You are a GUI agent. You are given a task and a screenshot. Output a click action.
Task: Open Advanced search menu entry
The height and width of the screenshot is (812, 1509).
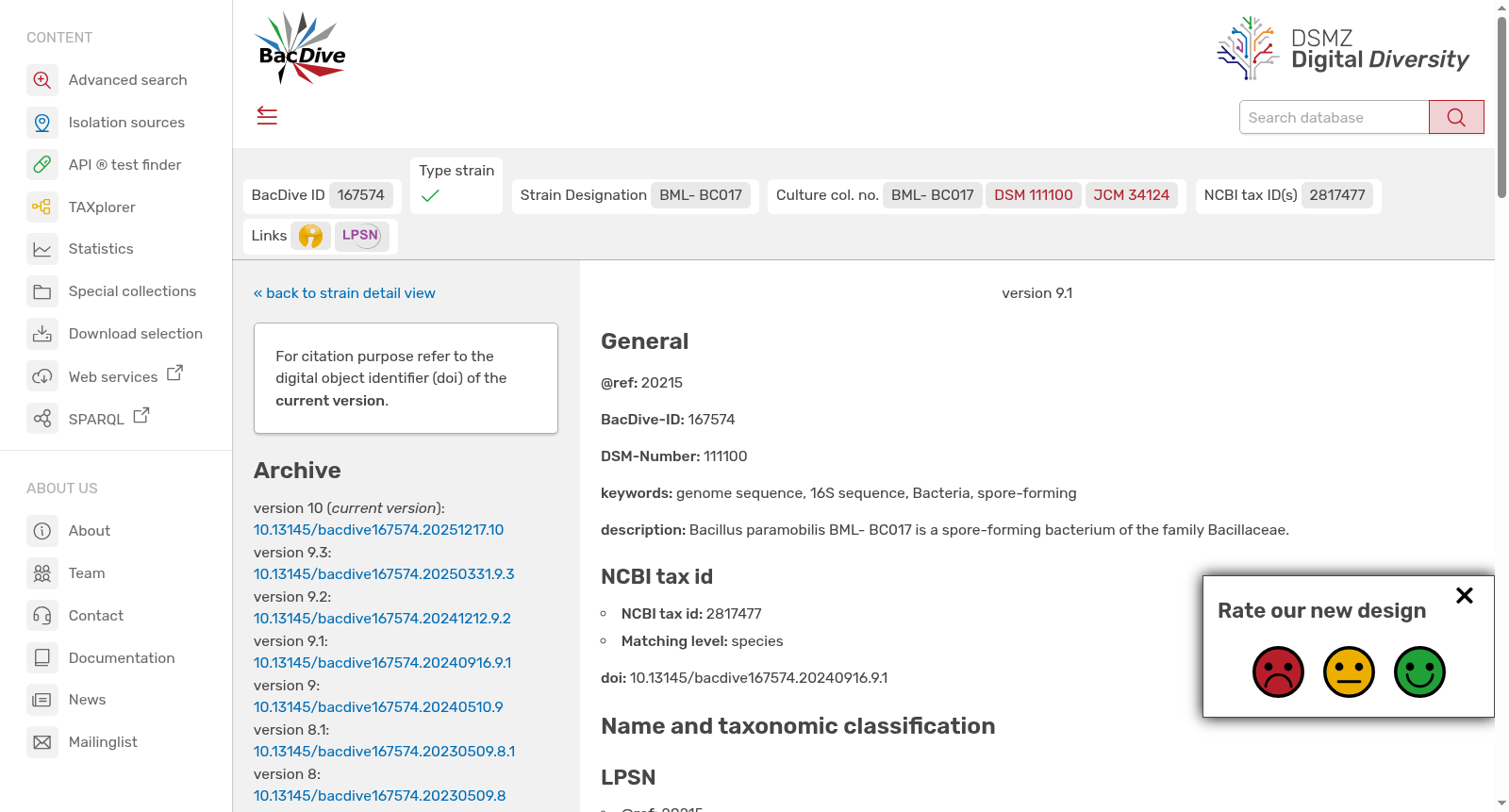127,80
